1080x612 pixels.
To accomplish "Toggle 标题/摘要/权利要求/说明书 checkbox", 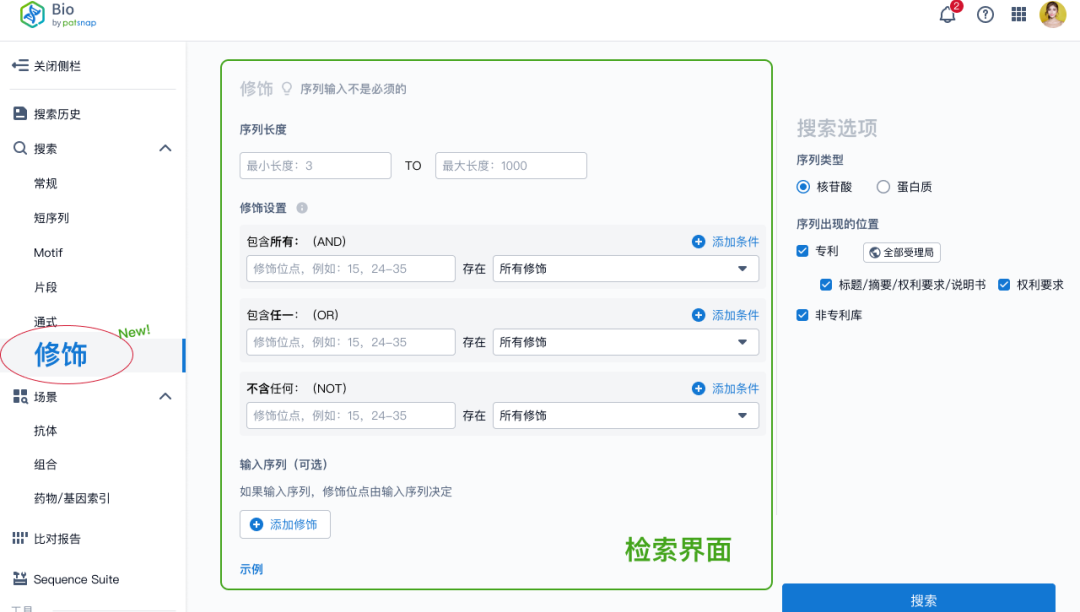I will tap(826, 284).
